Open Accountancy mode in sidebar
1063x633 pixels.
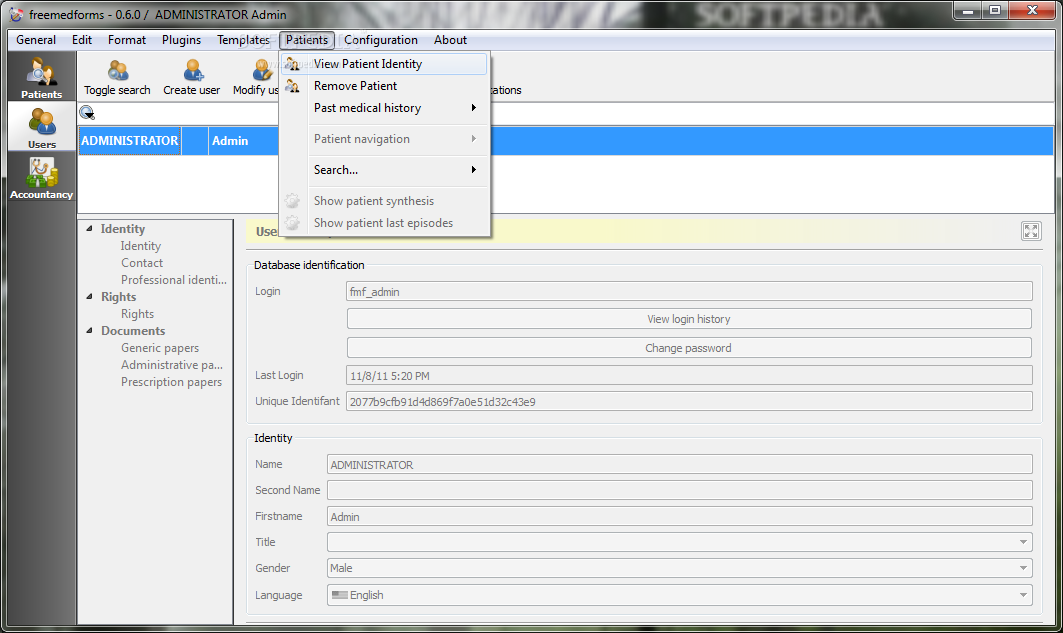pyautogui.click(x=41, y=177)
